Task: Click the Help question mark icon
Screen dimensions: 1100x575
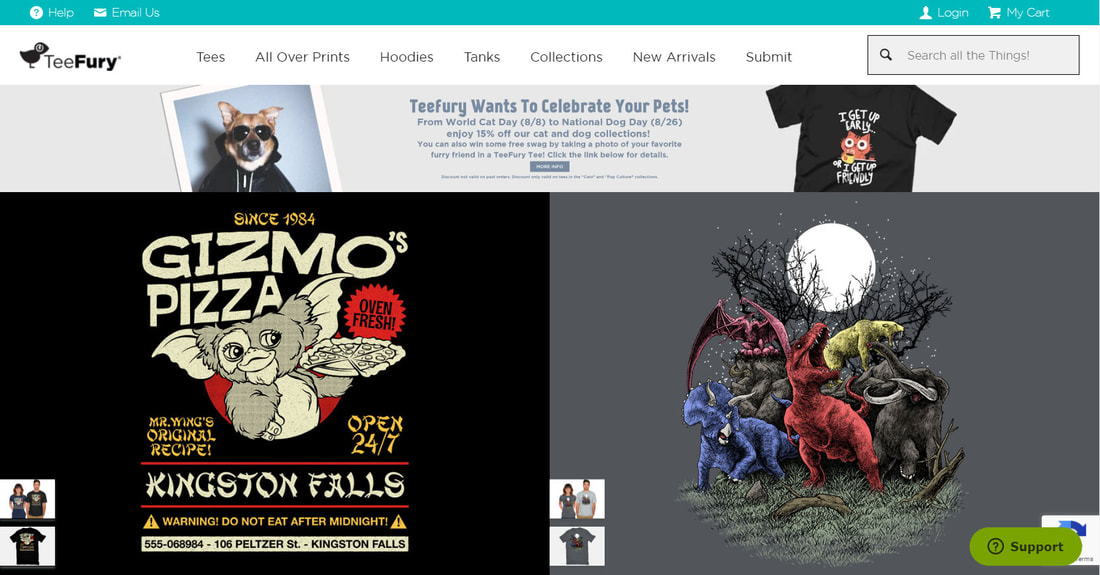Action: click(36, 13)
